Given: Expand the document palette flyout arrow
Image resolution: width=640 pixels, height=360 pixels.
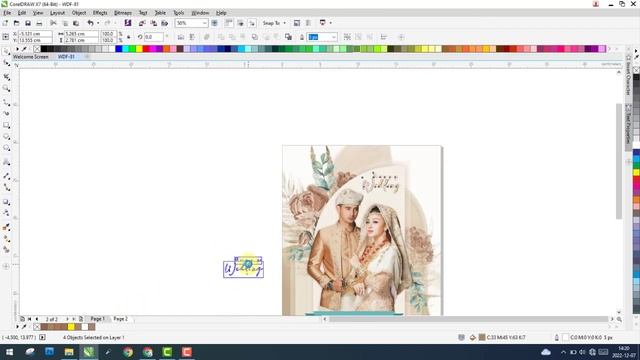Looking at the screenshot, I should pyautogui.click(x=17, y=327).
